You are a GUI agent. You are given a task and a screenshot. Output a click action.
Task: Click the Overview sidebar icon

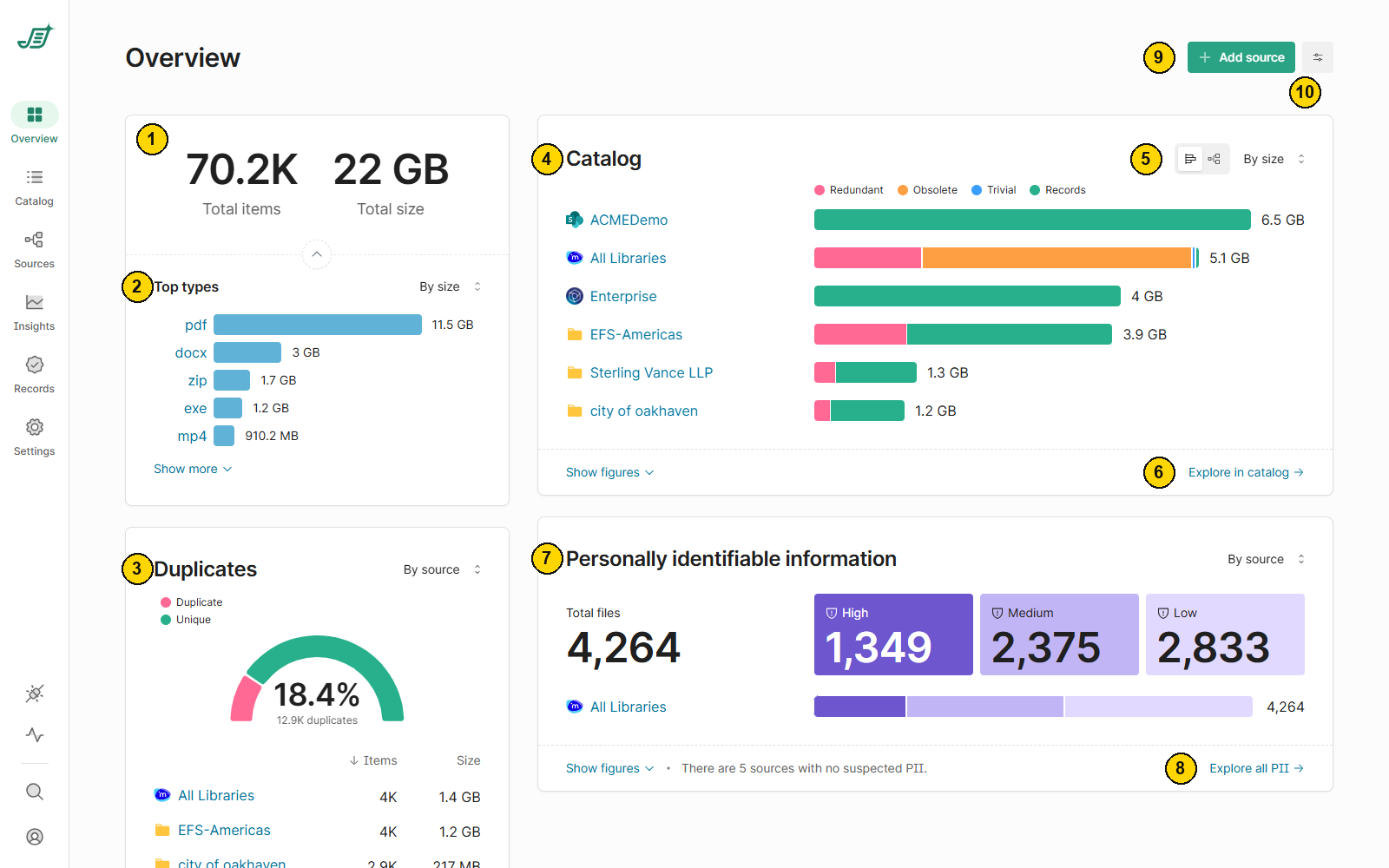click(35, 115)
